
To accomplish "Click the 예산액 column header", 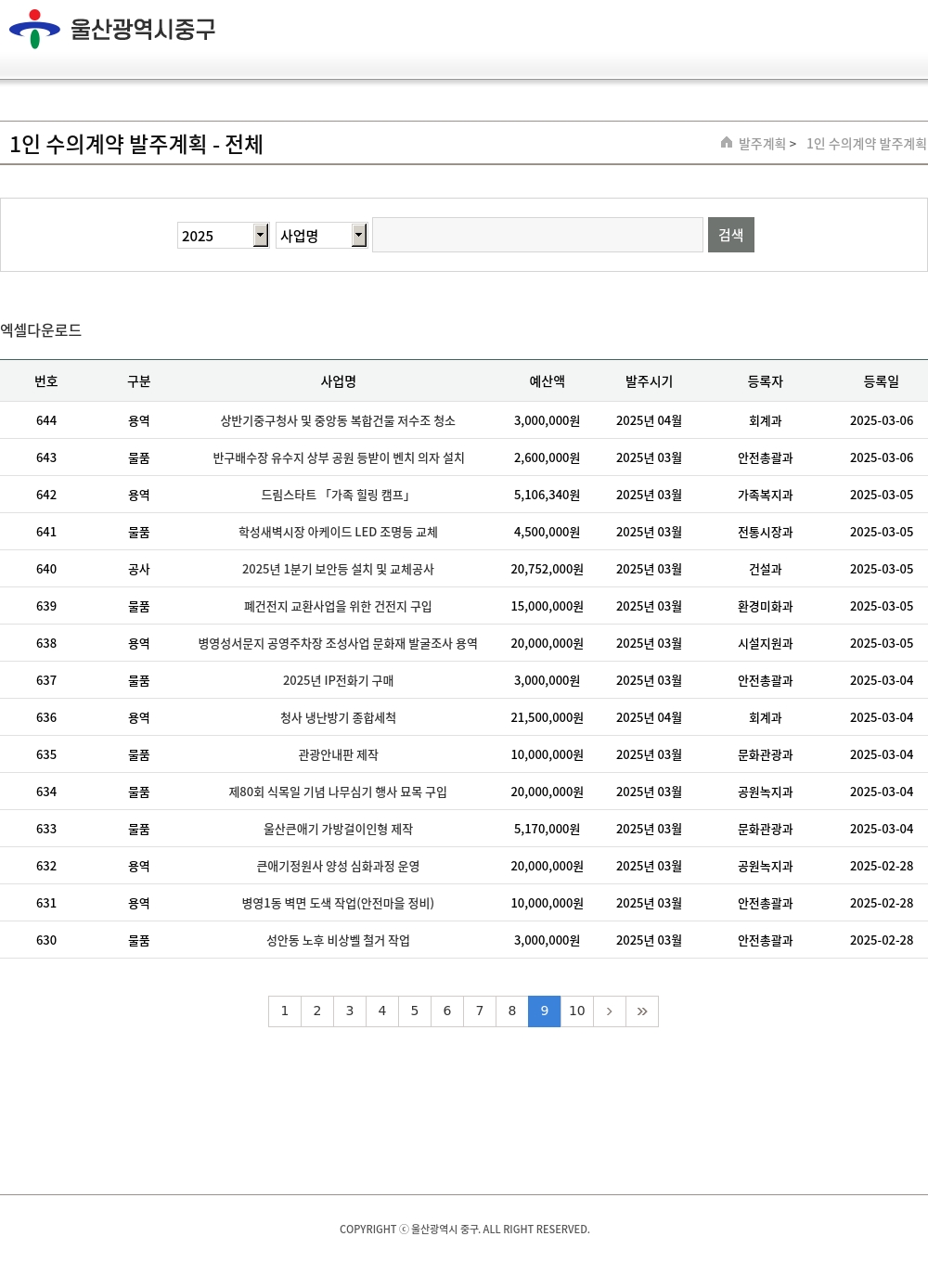I will pos(548,381).
